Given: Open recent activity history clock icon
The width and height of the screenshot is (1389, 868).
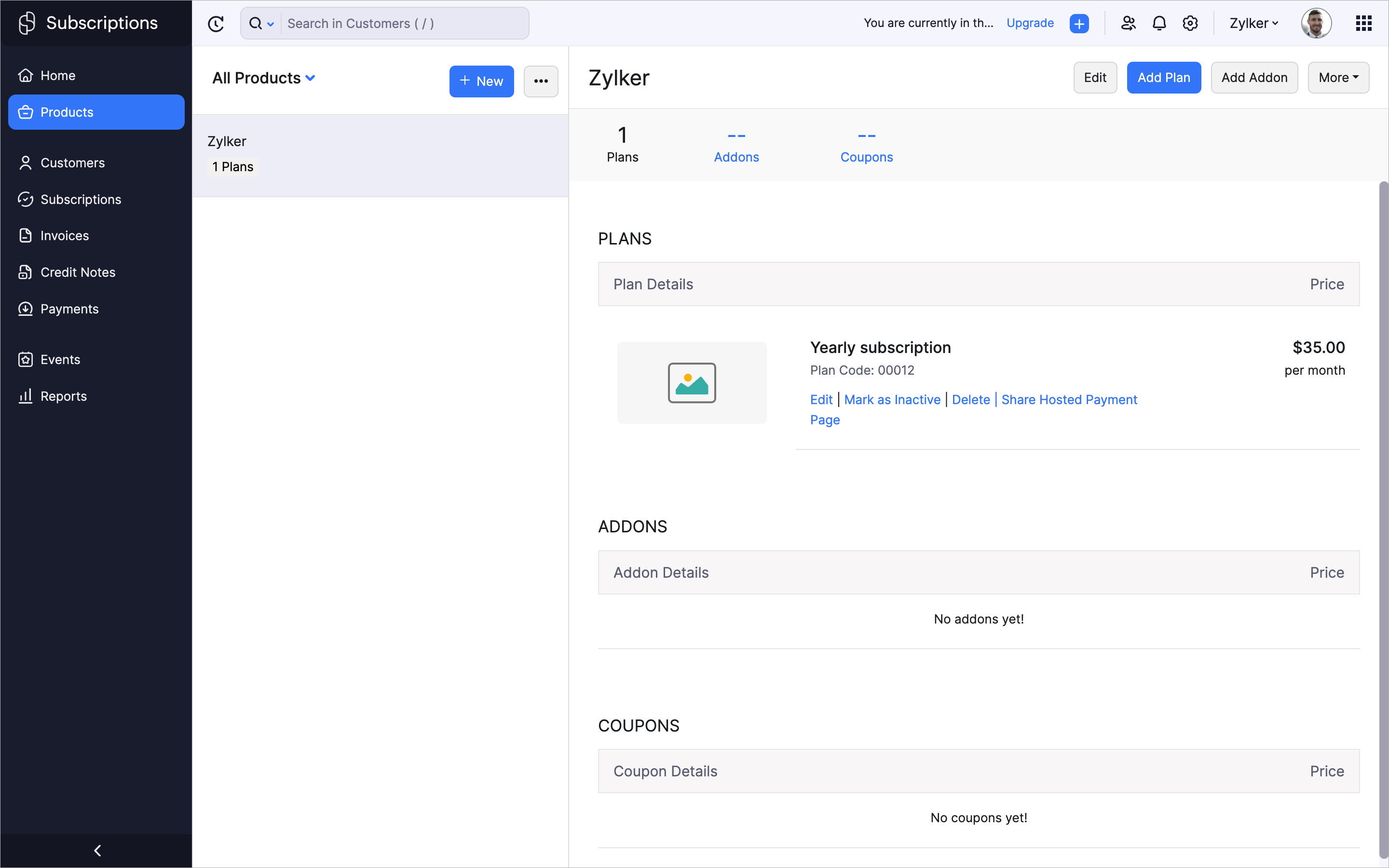Looking at the screenshot, I should pos(215,24).
